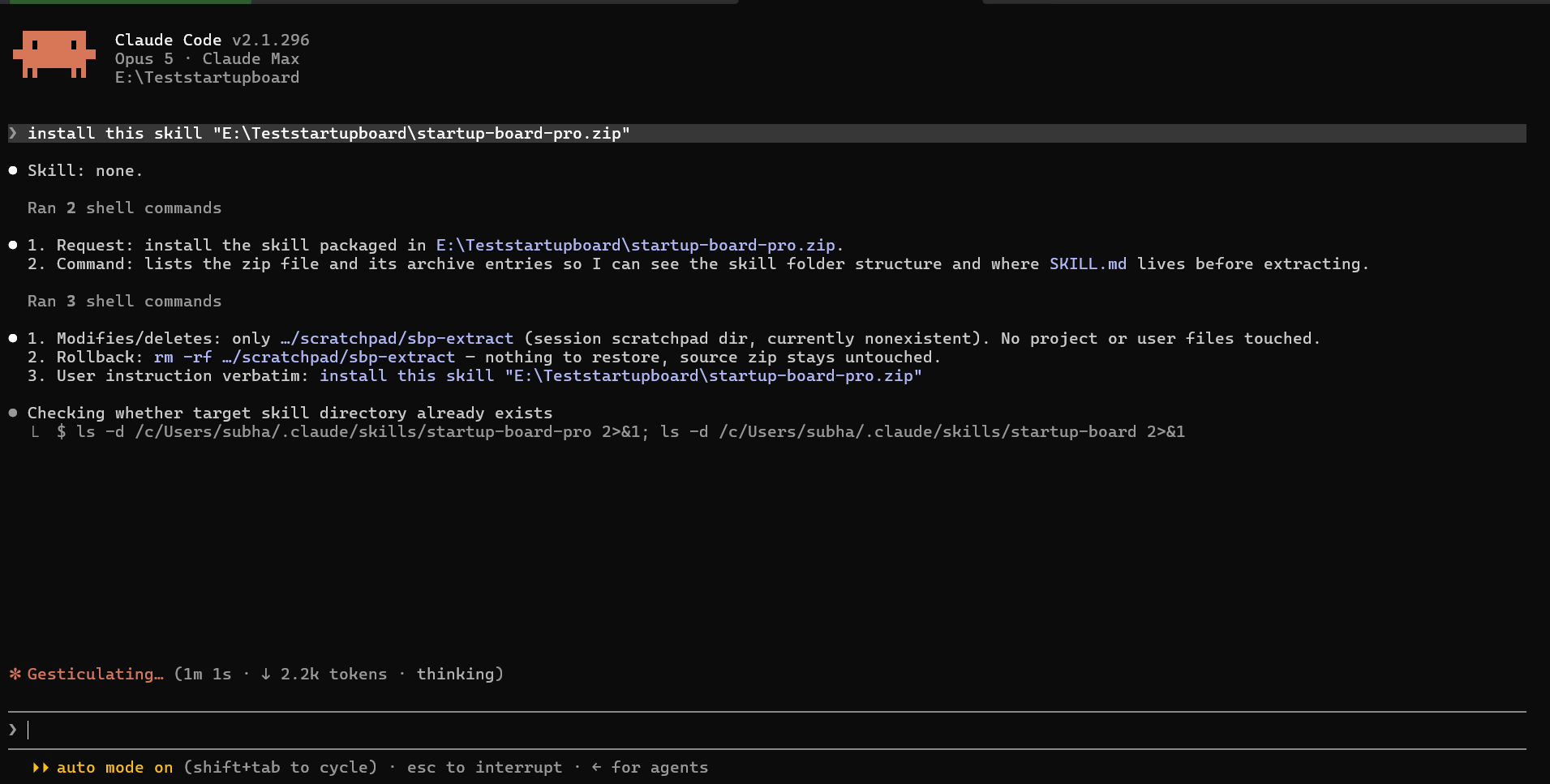Open the startup-board-pro.zip path link in Request line
Image resolution: width=1550 pixels, height=784 pixels.
635,245
